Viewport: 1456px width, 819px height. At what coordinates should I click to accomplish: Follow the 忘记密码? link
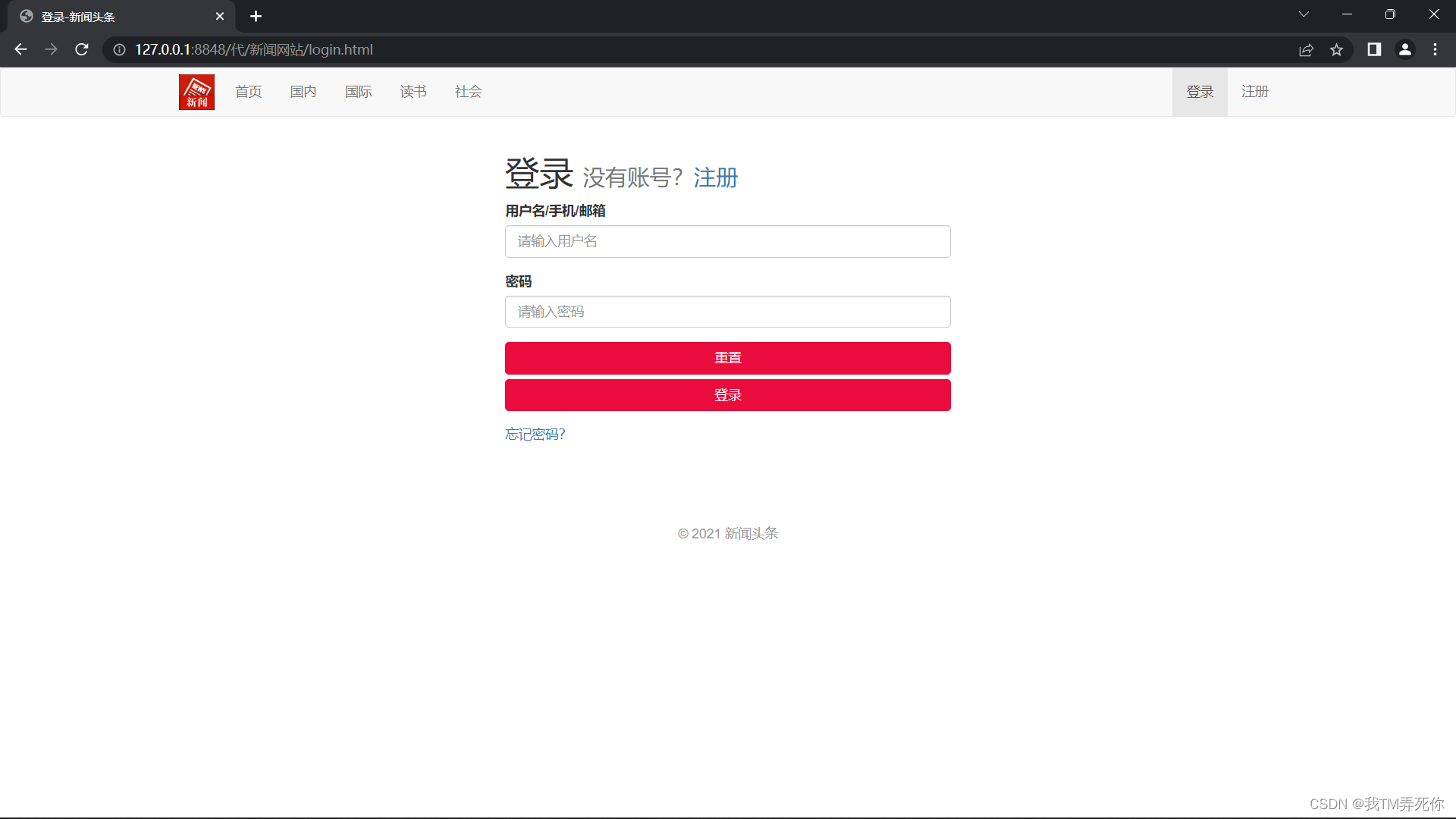point(535,434)
